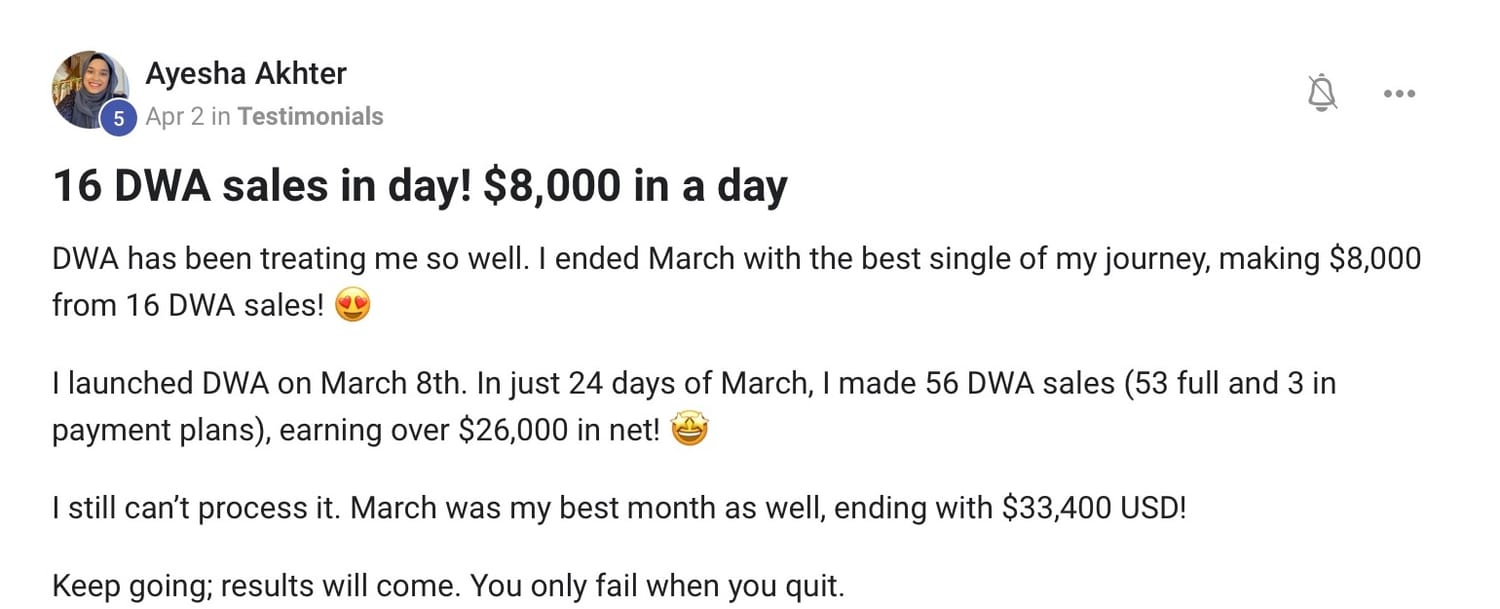This screenshot has width=1500, height=609.
Task: Click the author name Ayesha Akhter
Action: coord(246,73)
